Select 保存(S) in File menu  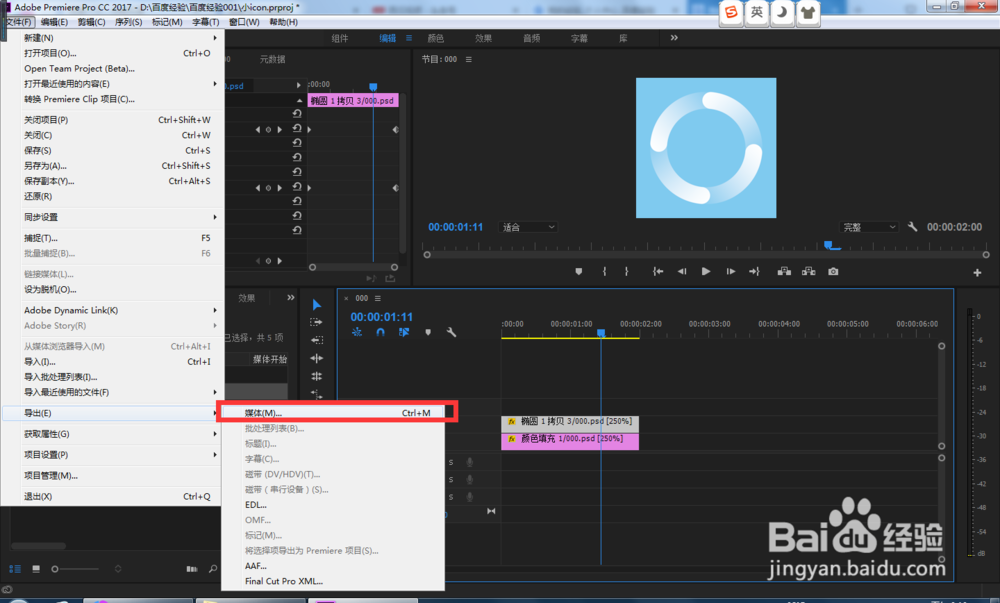[x=112, y=150]
